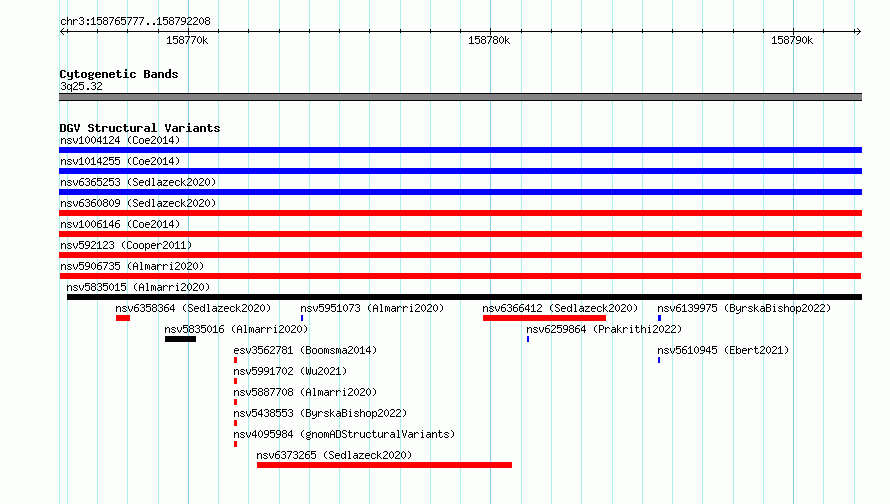Image resolution: width=890 pixels, height=504 pixels.
Task: Click the 158790k ruler label
Action: click(792, 40)
